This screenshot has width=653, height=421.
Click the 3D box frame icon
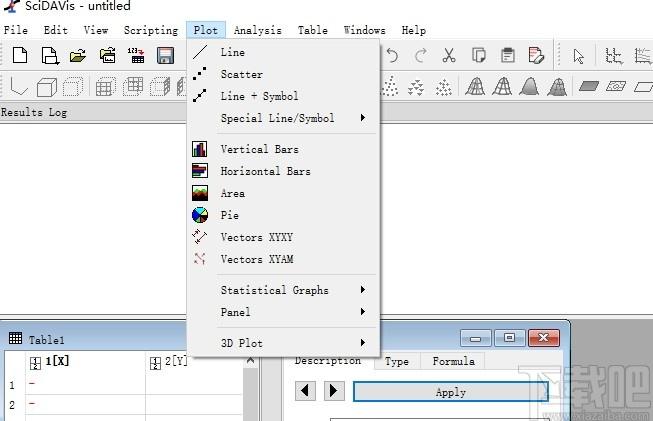(x=47, y=87)
